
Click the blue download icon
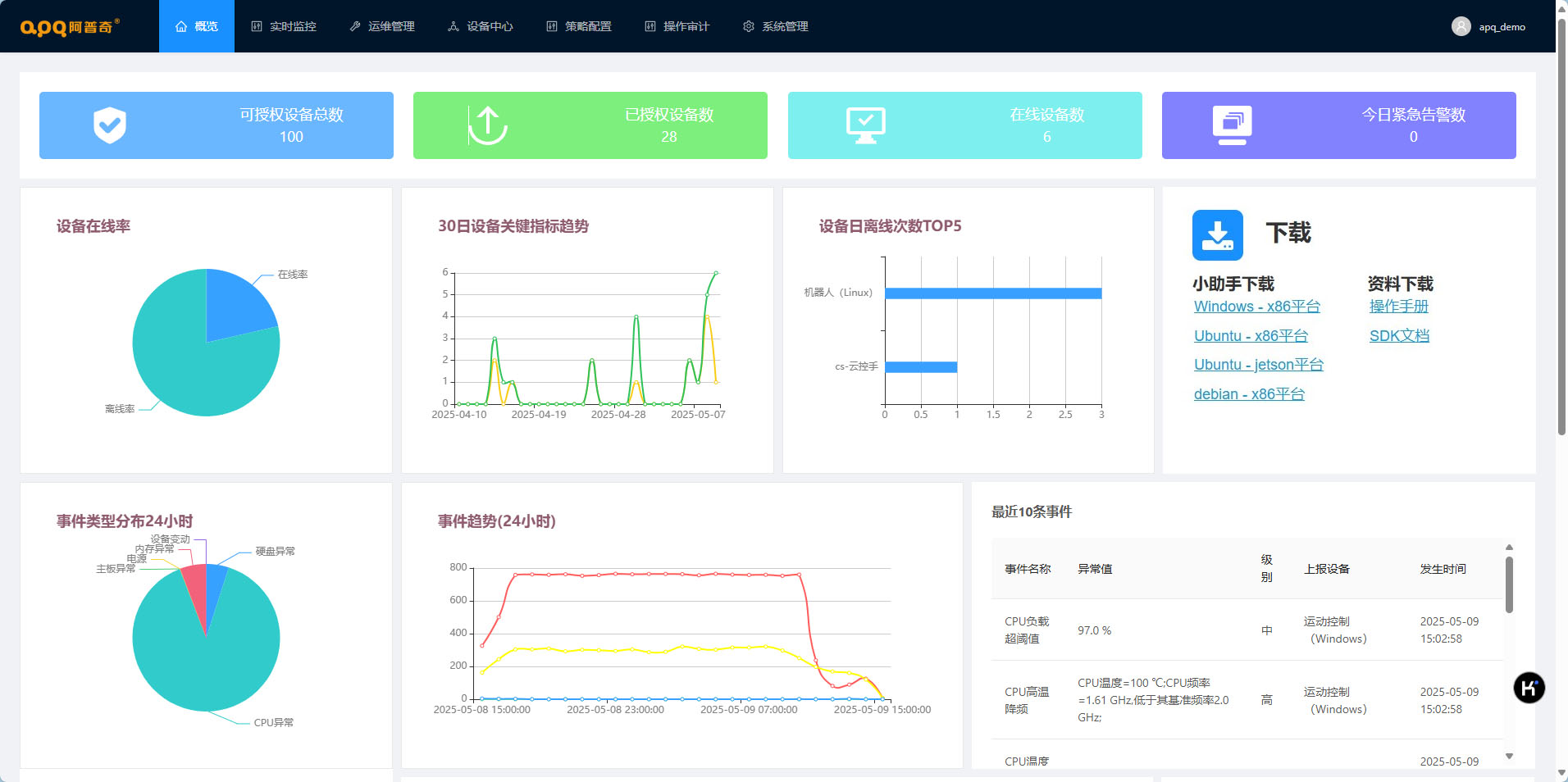point(1217,235)
